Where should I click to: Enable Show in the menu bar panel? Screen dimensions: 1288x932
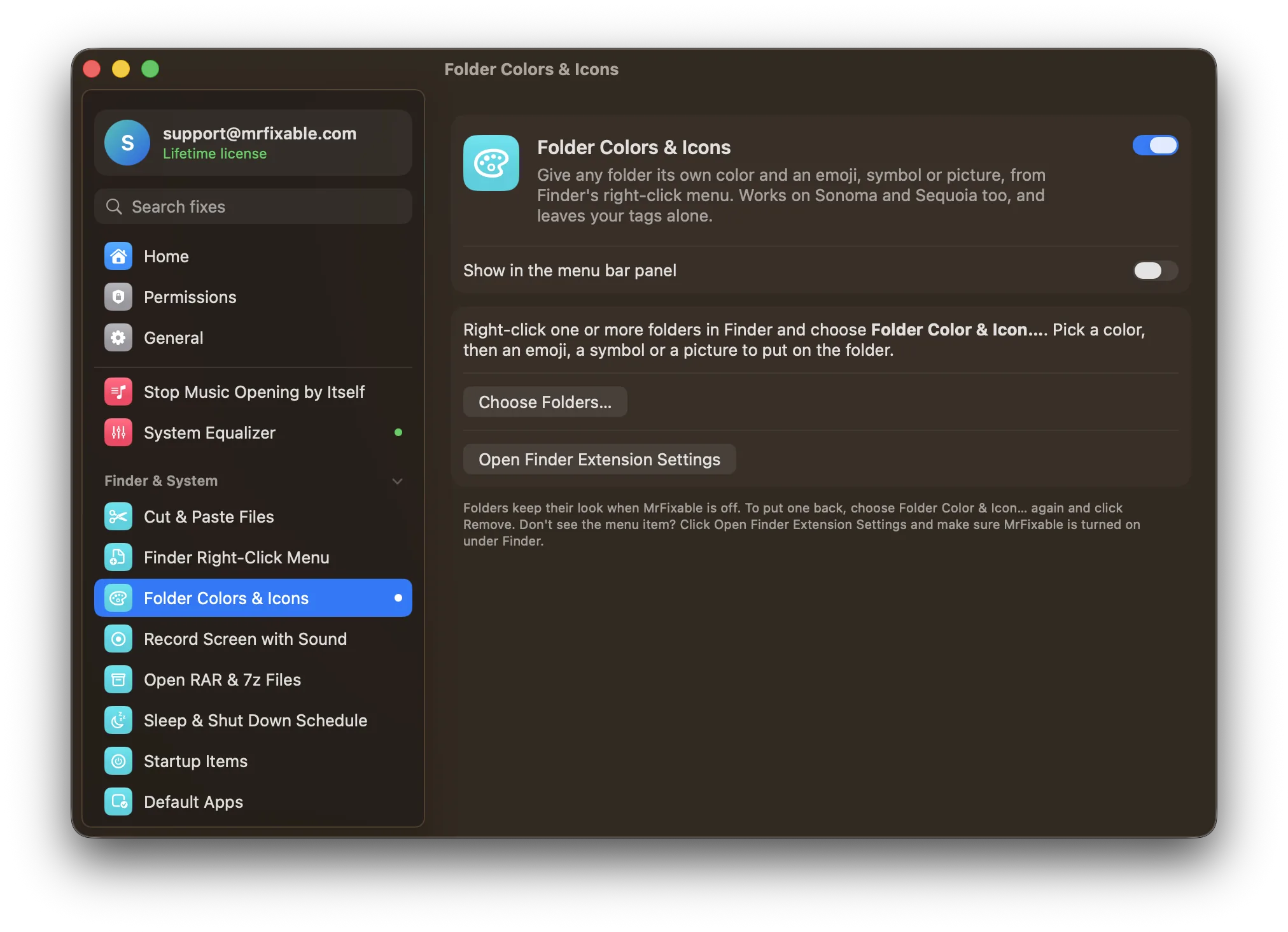click(x=1155, y=271)
